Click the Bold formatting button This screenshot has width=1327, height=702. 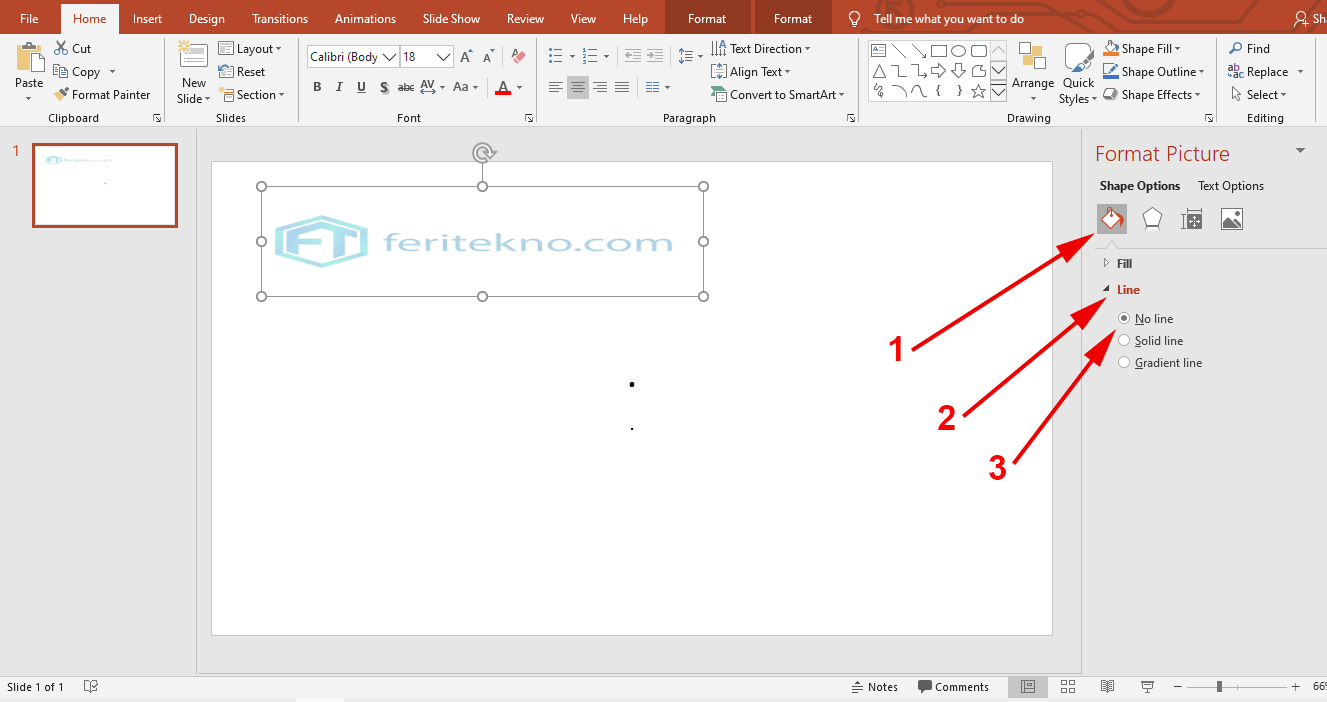click(317, 87)
